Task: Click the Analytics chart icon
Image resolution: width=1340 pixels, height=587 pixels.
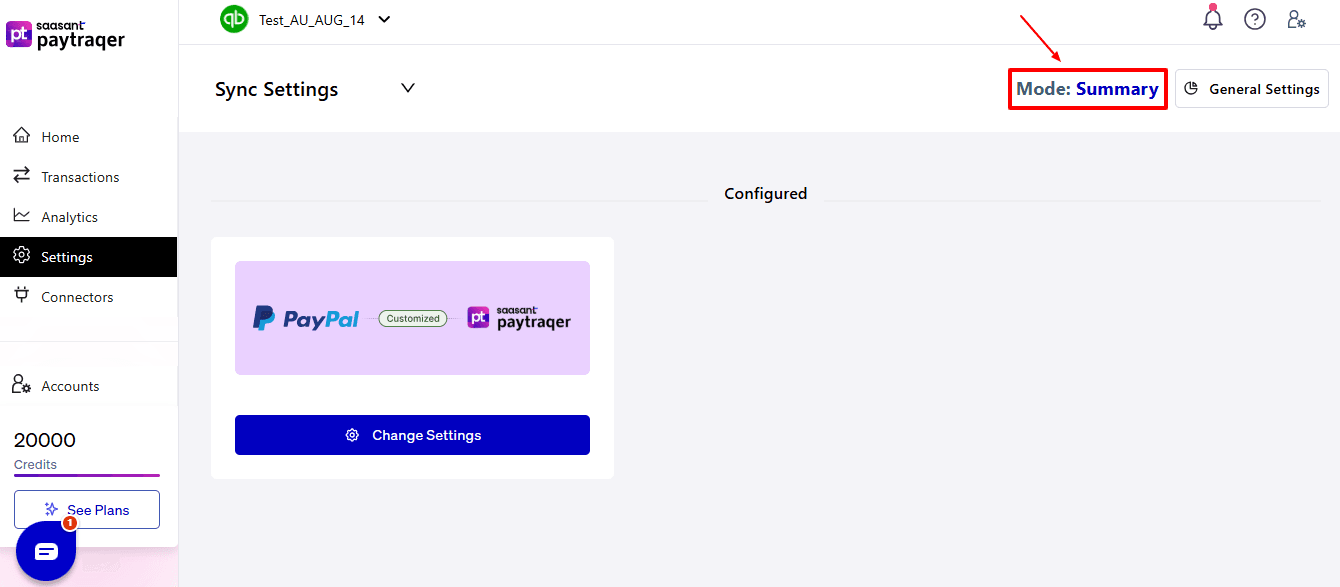Action: click(22, 216)
